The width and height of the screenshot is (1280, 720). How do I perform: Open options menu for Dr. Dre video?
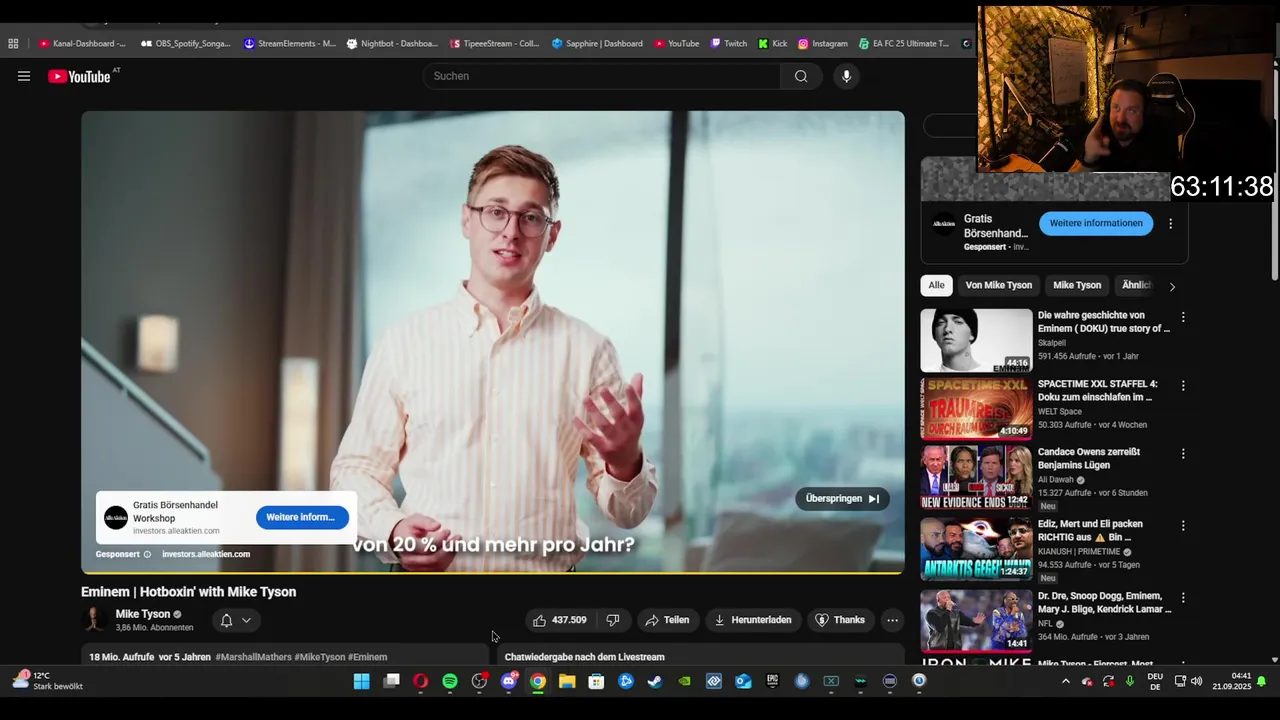tap(1183, 597)
